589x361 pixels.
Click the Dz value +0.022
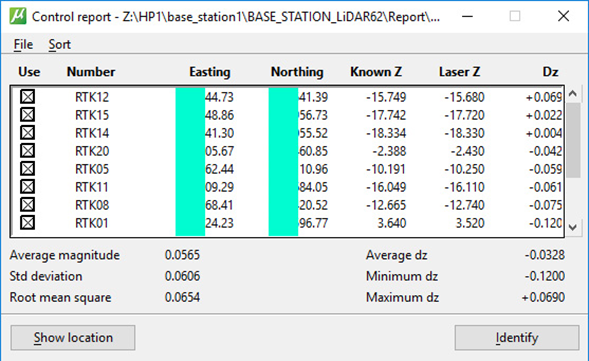click(x=544, y=115)
